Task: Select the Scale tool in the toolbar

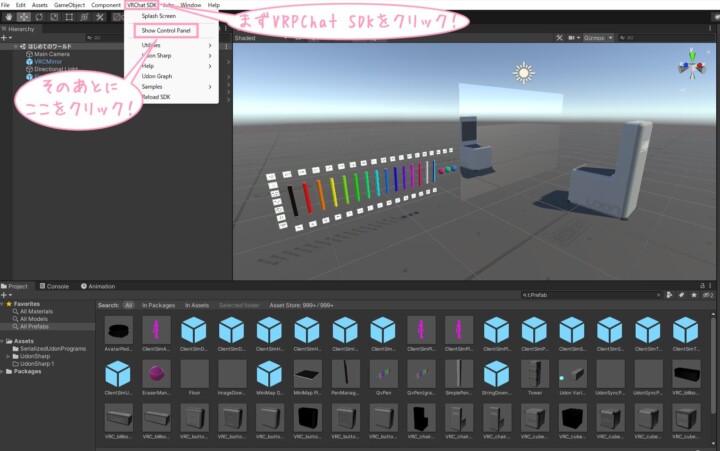Action: pyautogui.click(x=54, y=17)
